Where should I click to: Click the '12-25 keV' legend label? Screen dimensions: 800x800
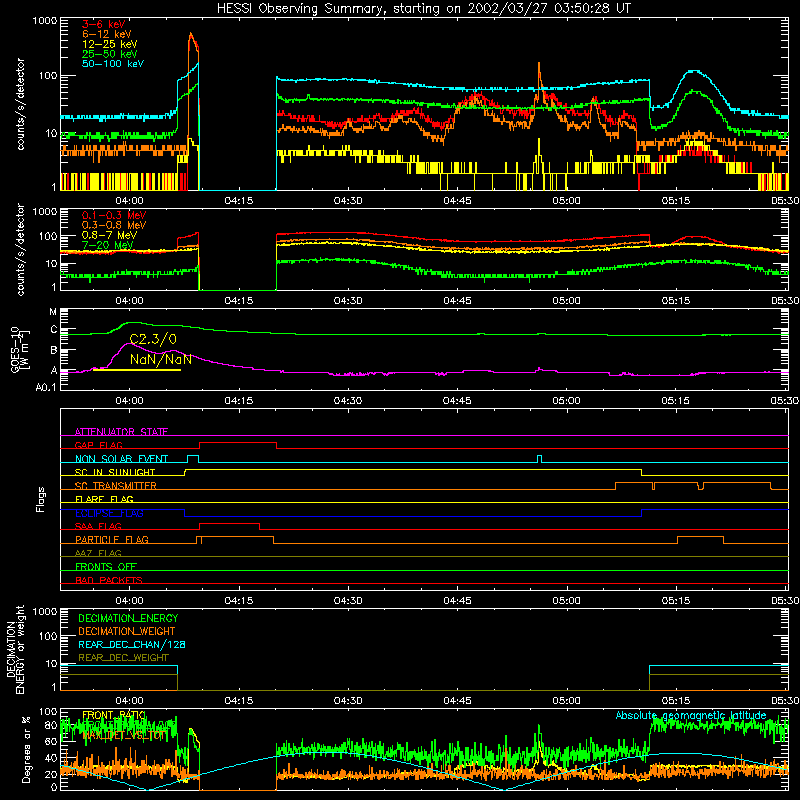click(110, 44)
